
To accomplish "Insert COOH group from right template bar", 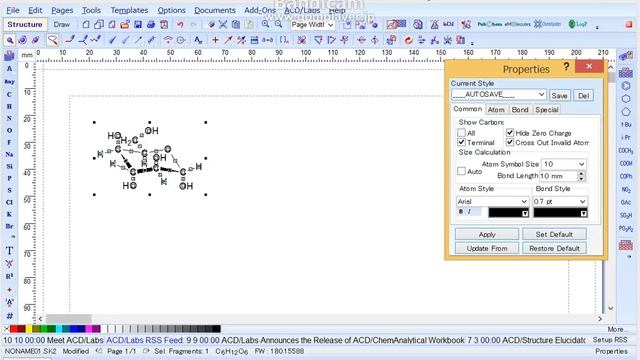I will (626, 163).
